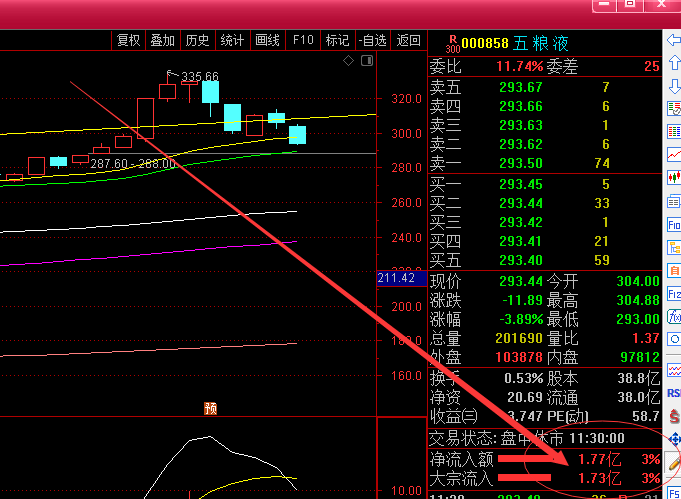Click the 最低 value 293.00
This screenshot has width=681, height=499.
(638, 319)
